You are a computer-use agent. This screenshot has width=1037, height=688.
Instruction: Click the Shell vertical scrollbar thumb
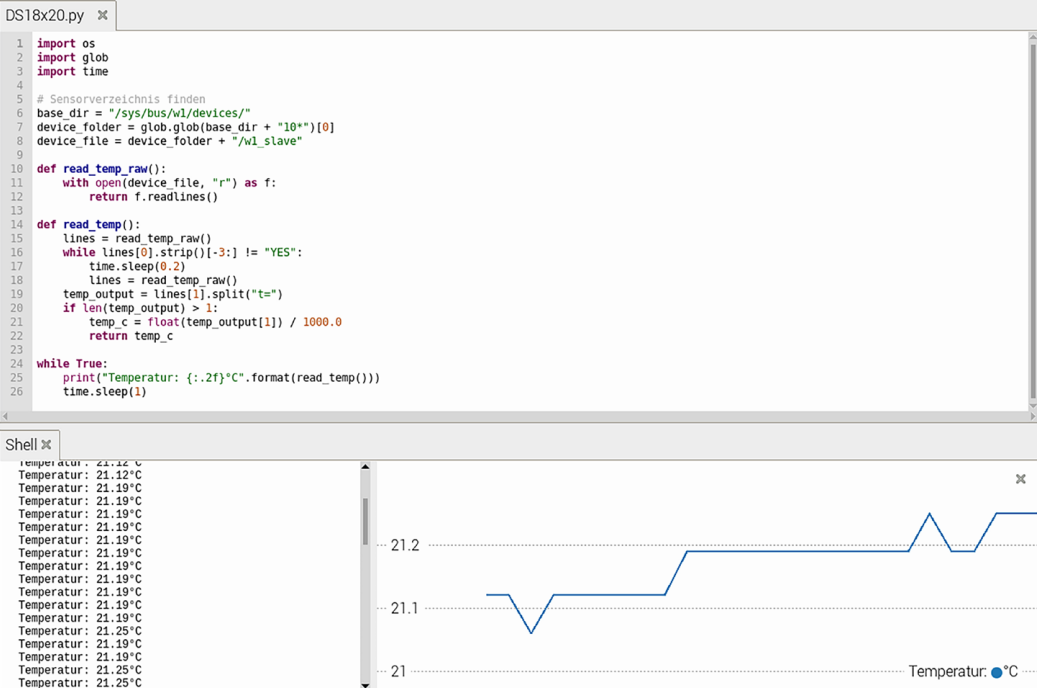coord(365,520)
